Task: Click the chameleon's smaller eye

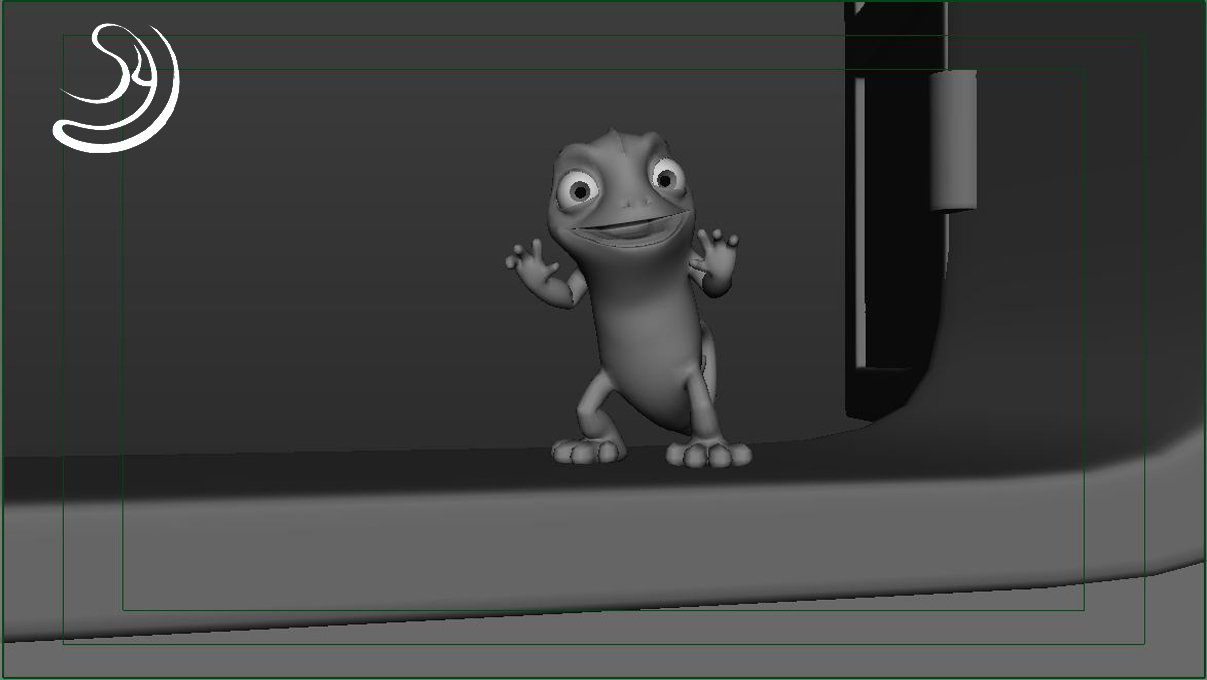Action: [x=666, y=177]
